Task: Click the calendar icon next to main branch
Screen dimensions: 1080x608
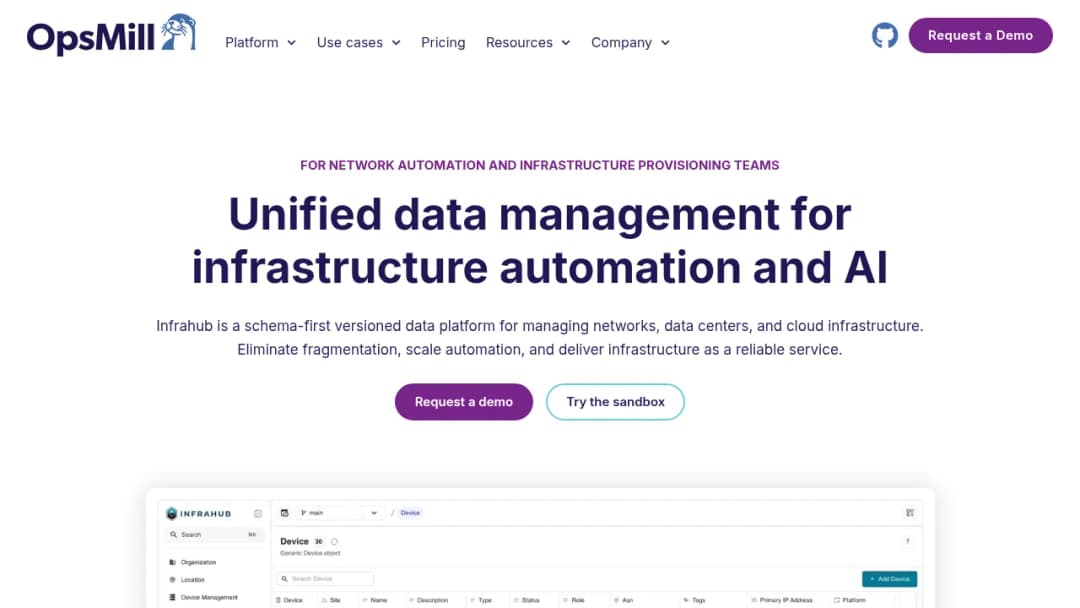Action: click(x=284, y=513)
